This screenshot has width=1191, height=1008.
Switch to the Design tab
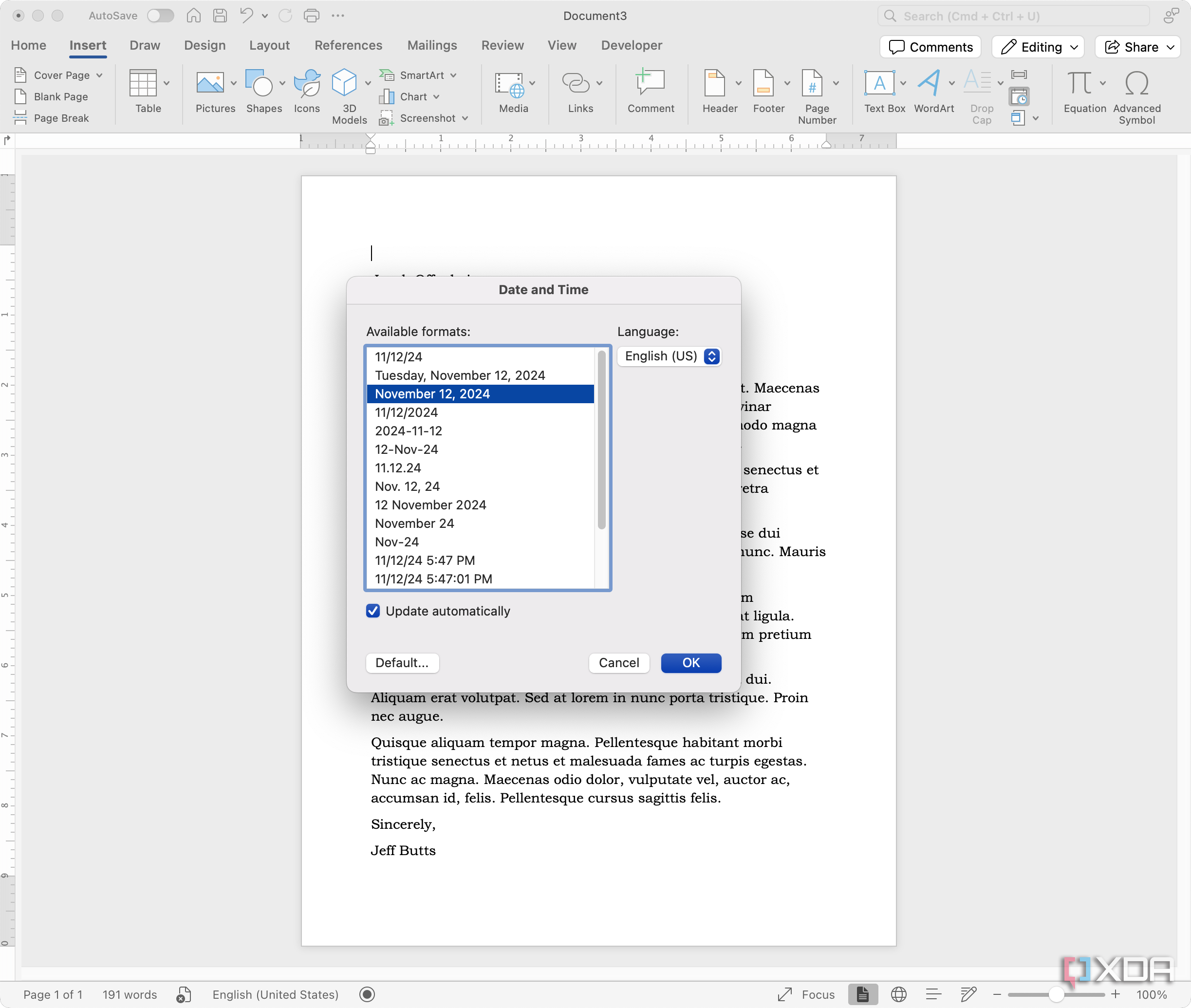[x=205, y=45]
